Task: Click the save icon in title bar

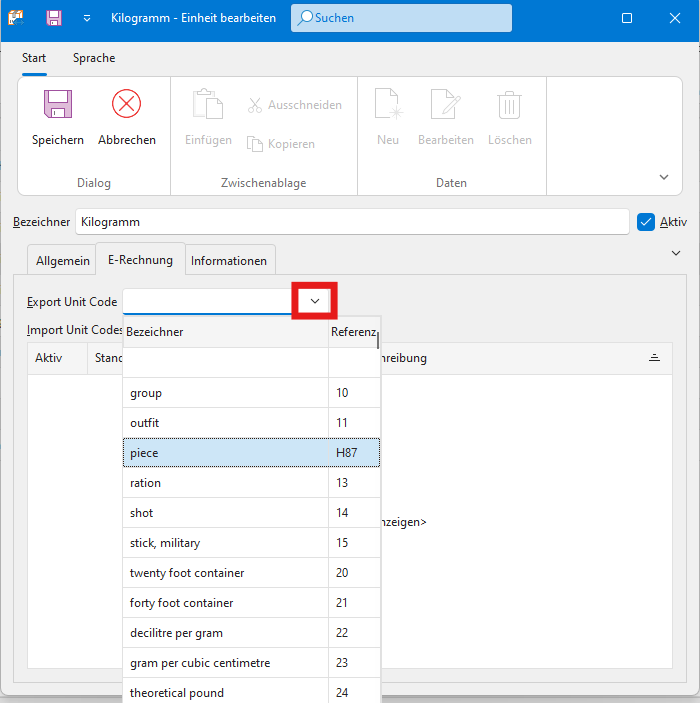Action: click(54, 18)
